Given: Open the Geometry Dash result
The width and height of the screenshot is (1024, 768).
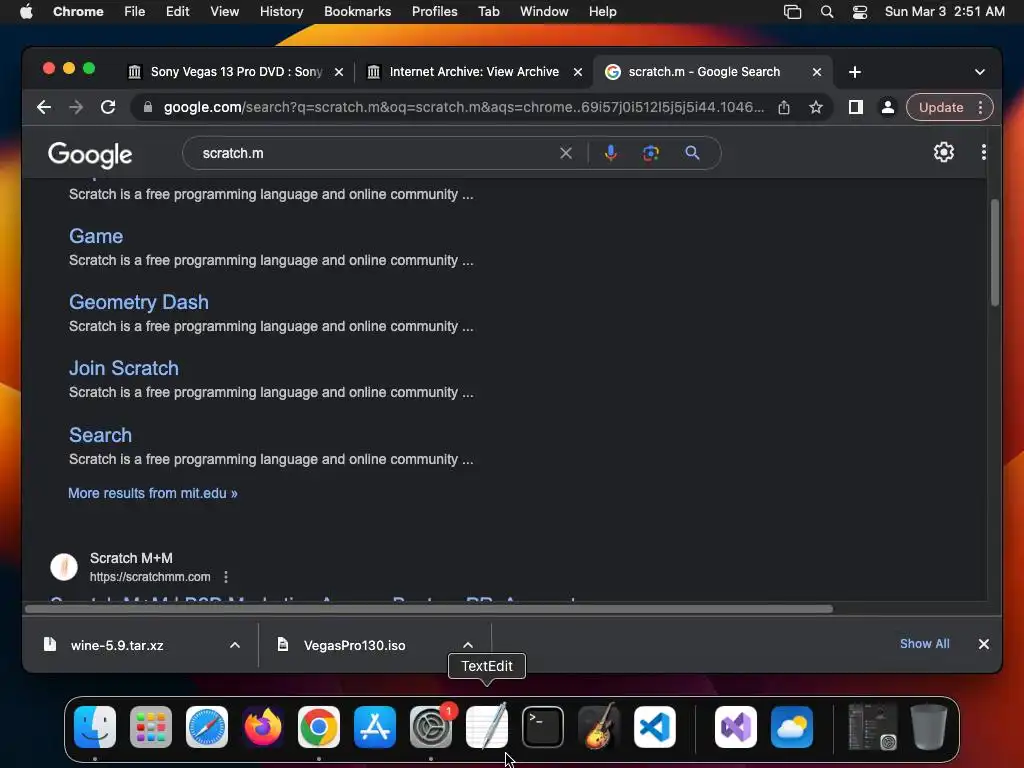Looking at the screenshot, I should point(139,302).
